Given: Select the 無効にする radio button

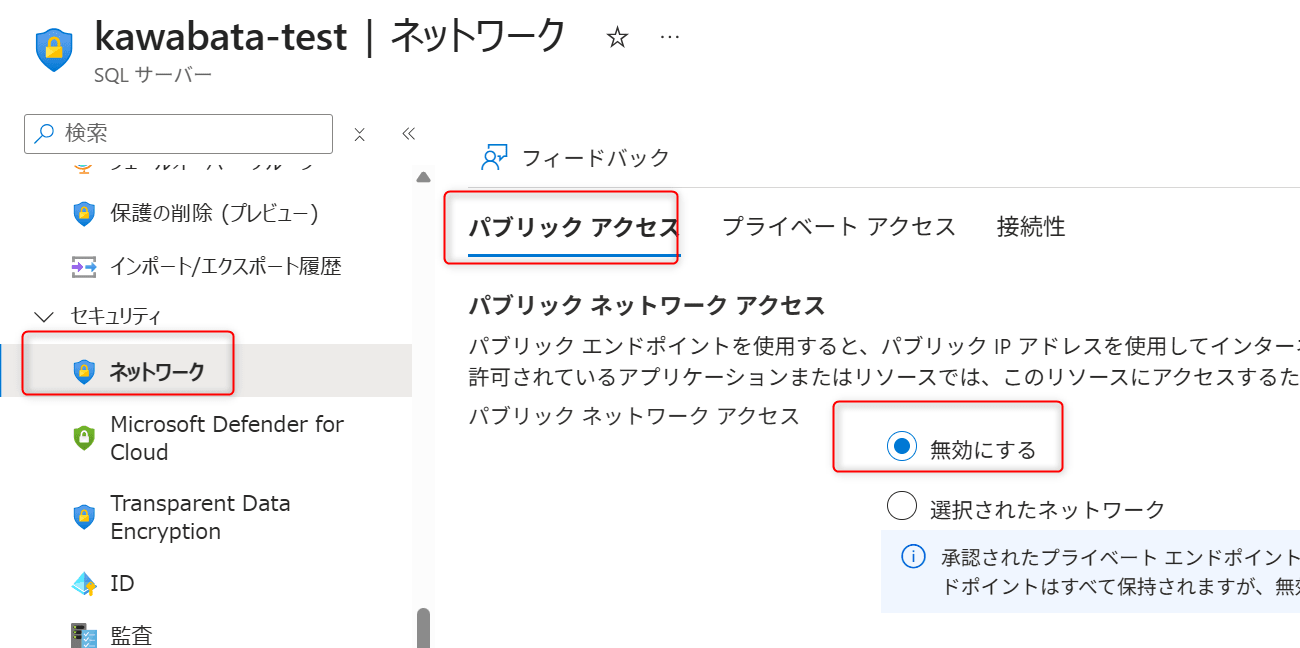Looking at the screenshot, I should click(902, 447).
